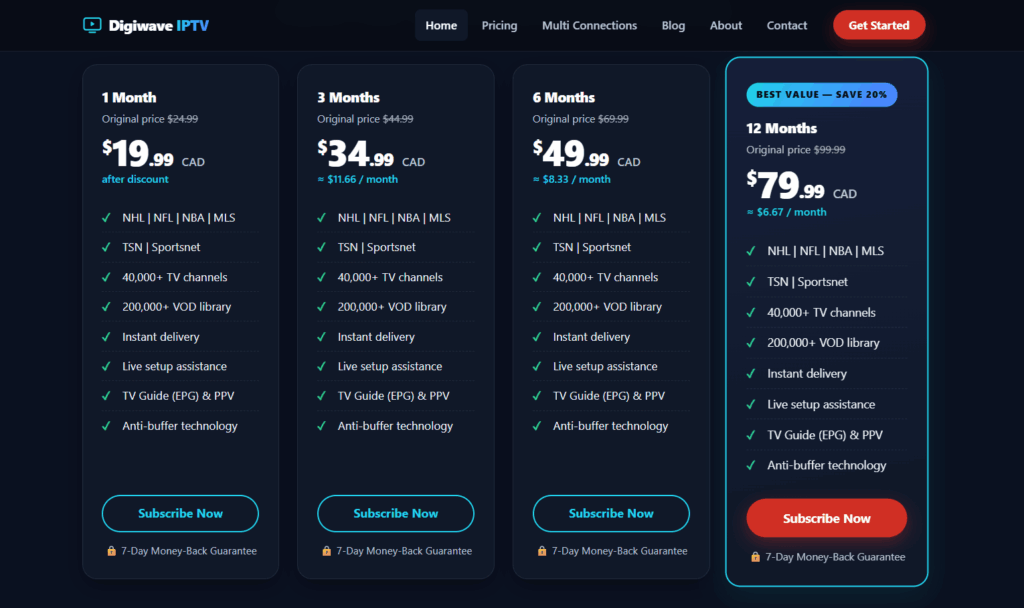This screenshot has width=1024, height=608.
Task: Click the checkmark beside 200,000+ VOD library in 3 Months plan
Action: (x=321, y=307)
